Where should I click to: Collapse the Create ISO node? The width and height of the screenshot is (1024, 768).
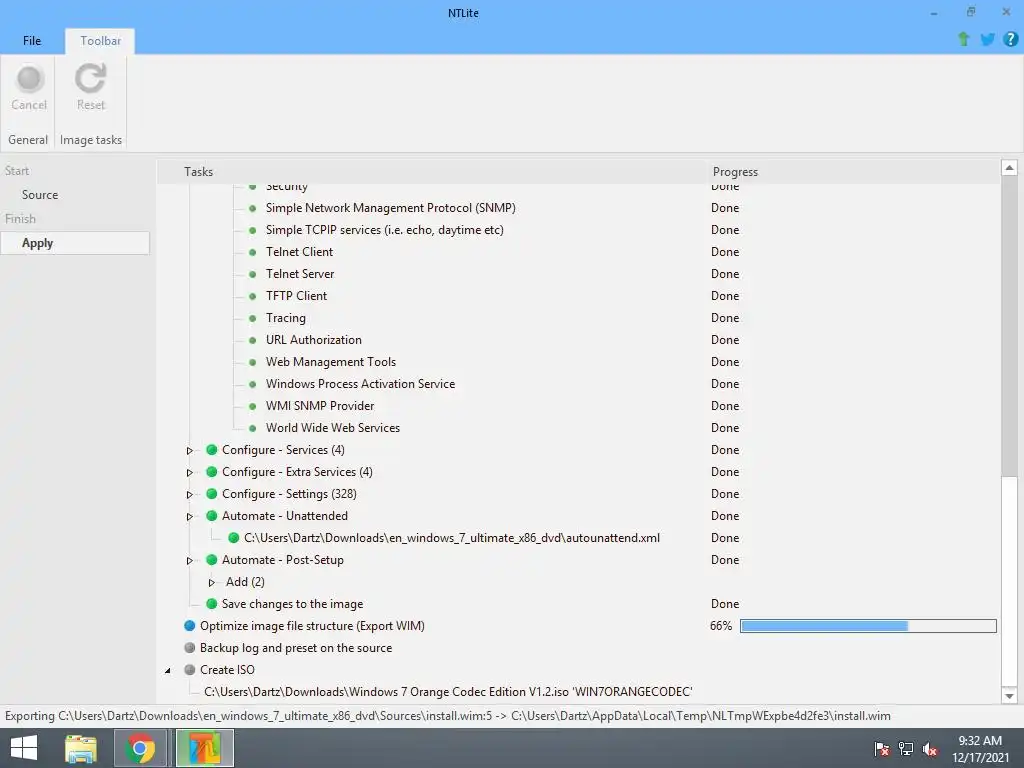[x=168, y=671]
